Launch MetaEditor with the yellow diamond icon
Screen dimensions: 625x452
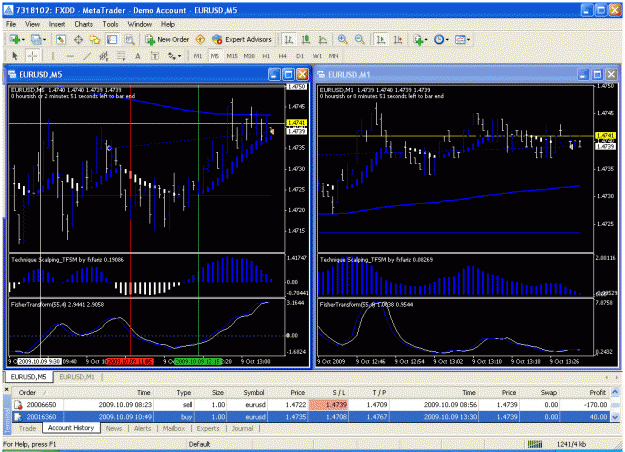click(x=200, y=39)
